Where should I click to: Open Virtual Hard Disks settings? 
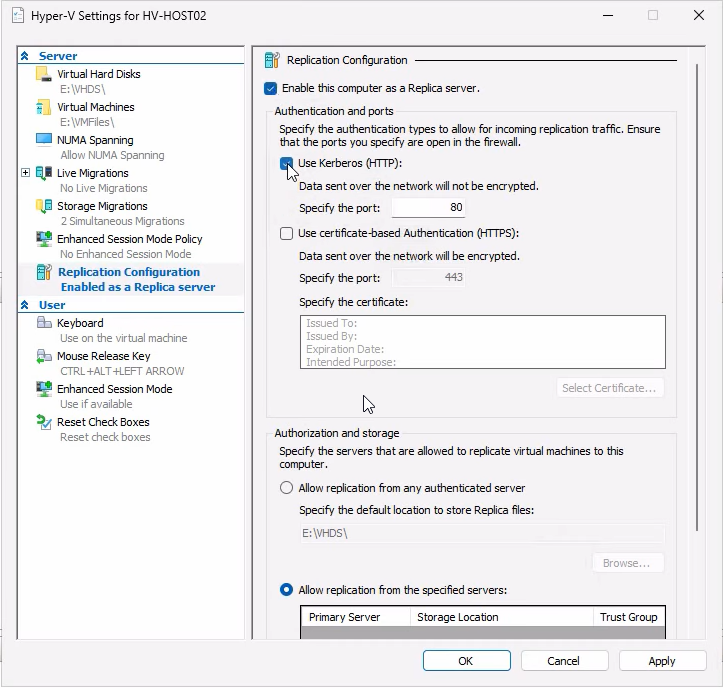pyautogui.click(x=99, y=74)
